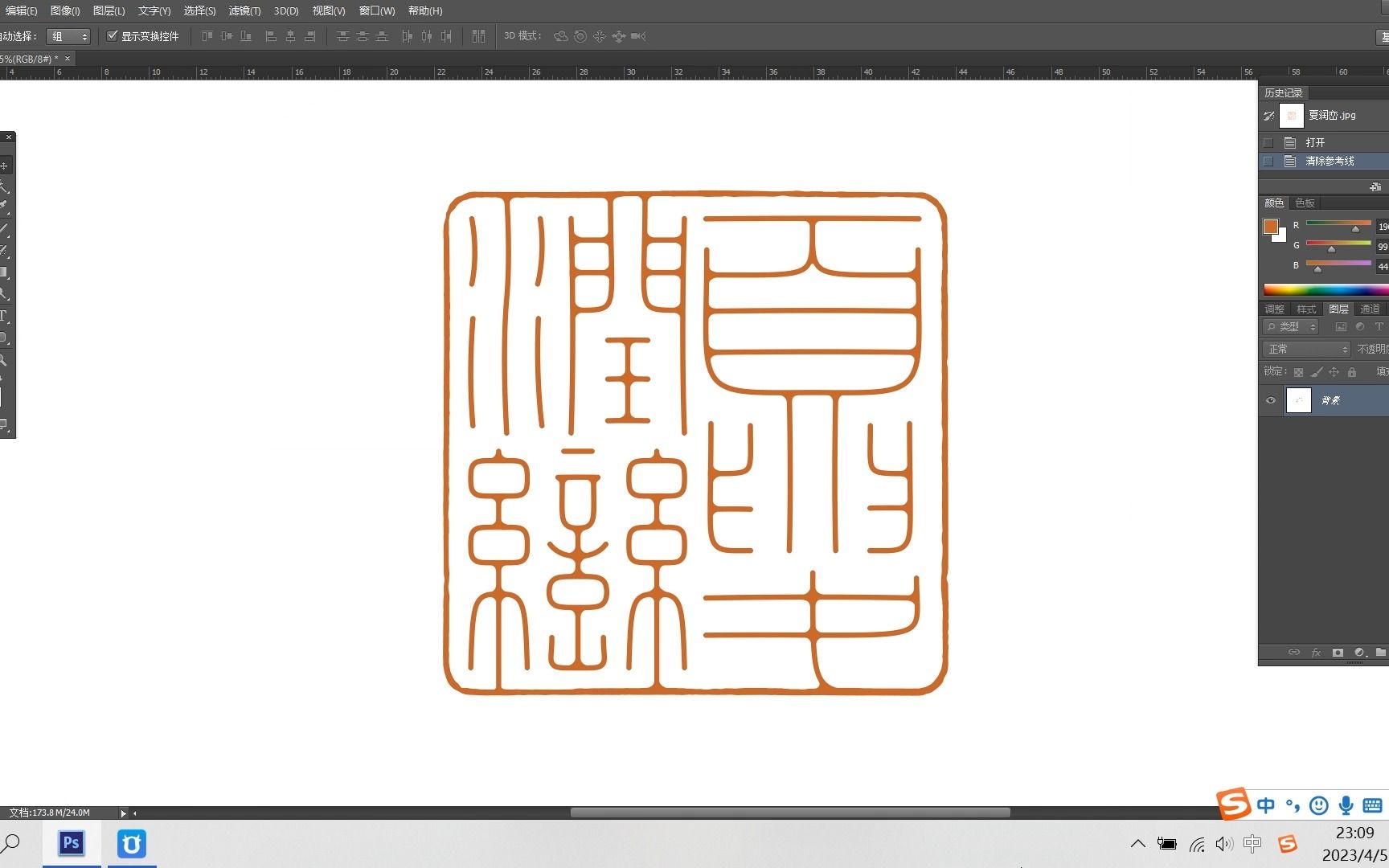Add a layer mask
The height and width of the screenshot is (868, 1389).
1338,653
